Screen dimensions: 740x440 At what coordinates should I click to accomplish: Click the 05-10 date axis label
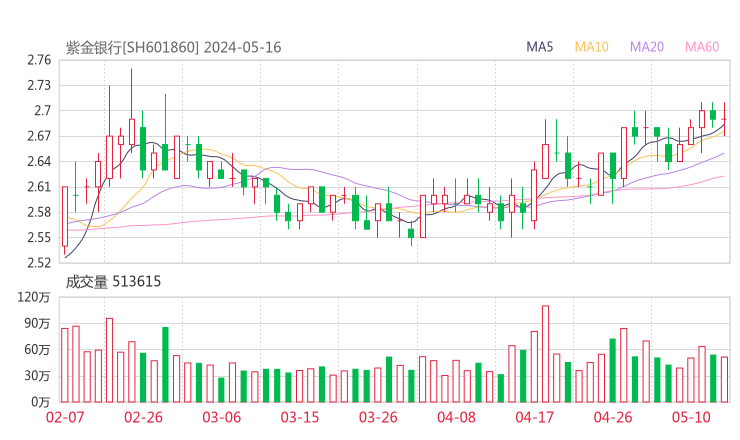click(x=691, y=417)
